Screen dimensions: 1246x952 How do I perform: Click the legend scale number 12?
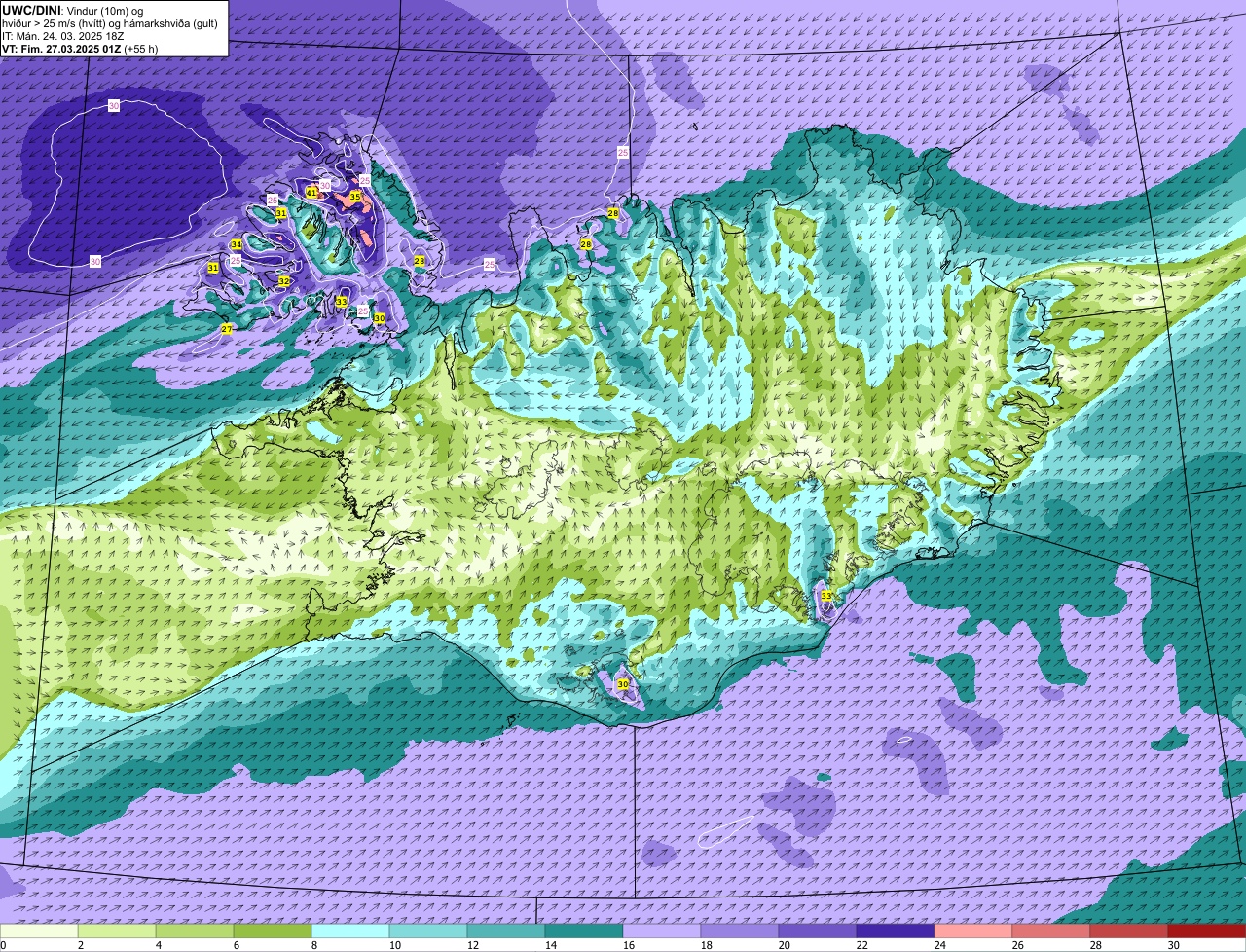(x=473, y=945)
